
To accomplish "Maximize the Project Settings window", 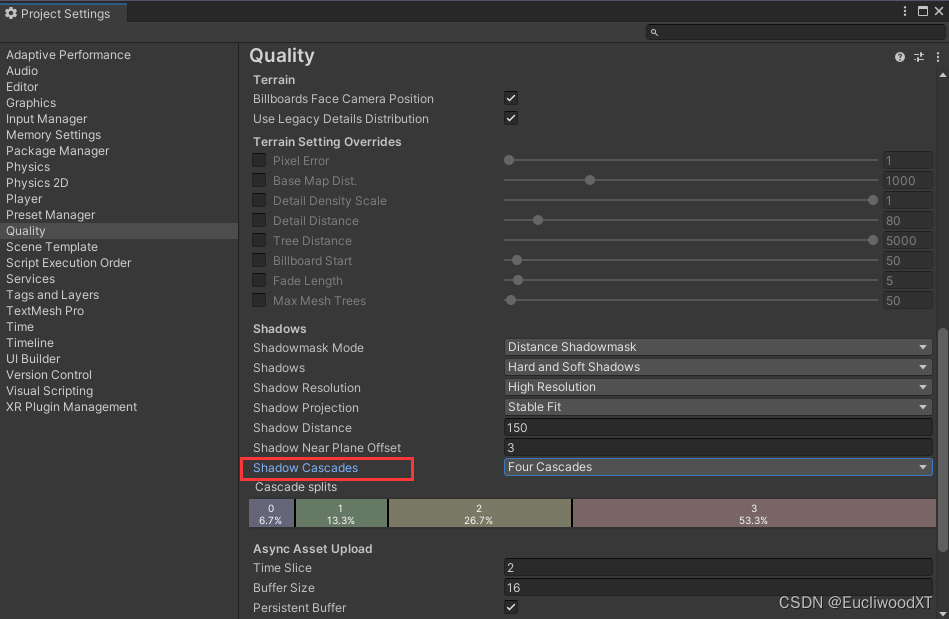I will [922, 11].
